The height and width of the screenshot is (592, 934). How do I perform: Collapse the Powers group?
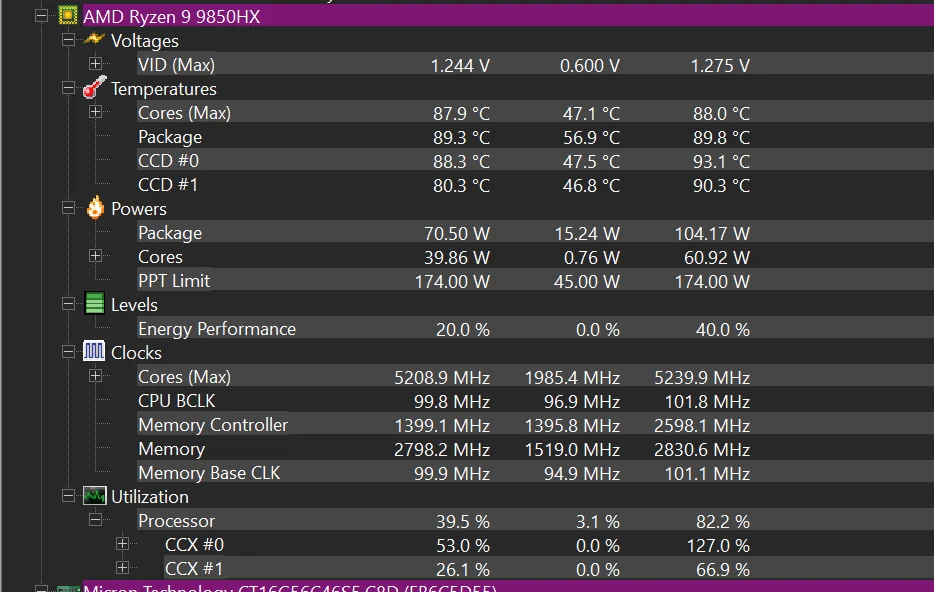(x=69, y=208)
